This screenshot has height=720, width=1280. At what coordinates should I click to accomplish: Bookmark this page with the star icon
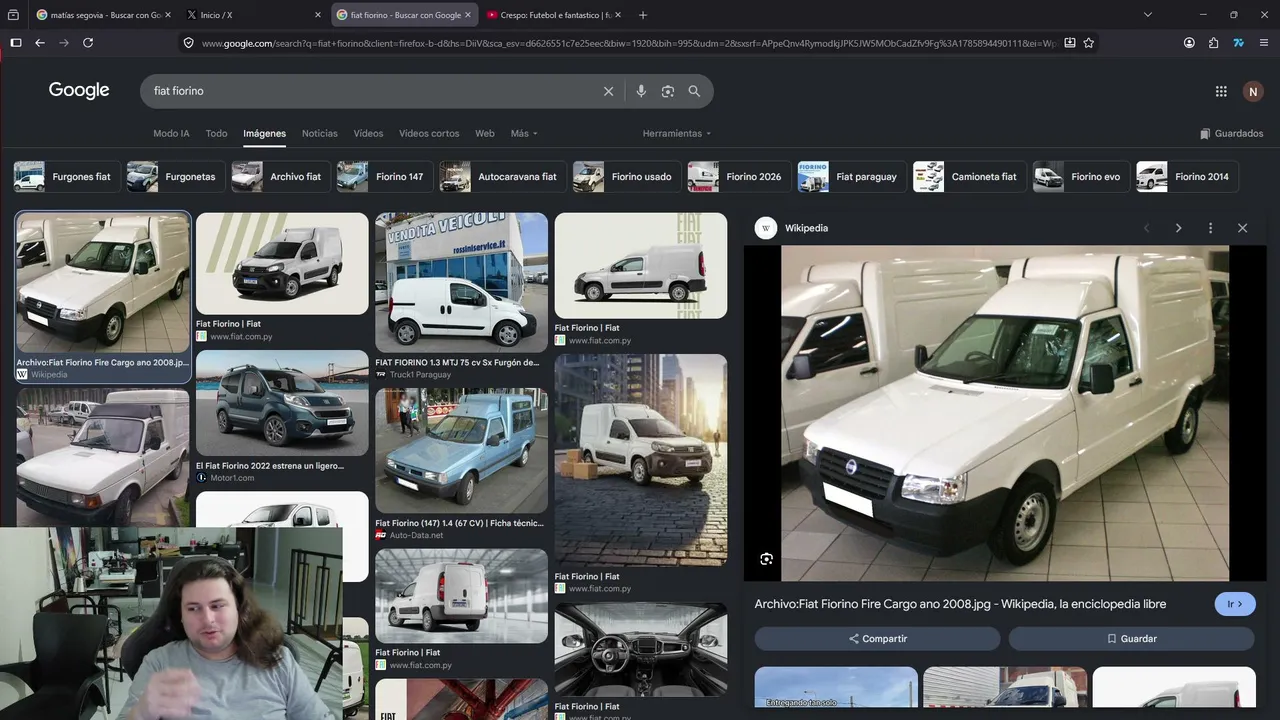click(1089, 43)
